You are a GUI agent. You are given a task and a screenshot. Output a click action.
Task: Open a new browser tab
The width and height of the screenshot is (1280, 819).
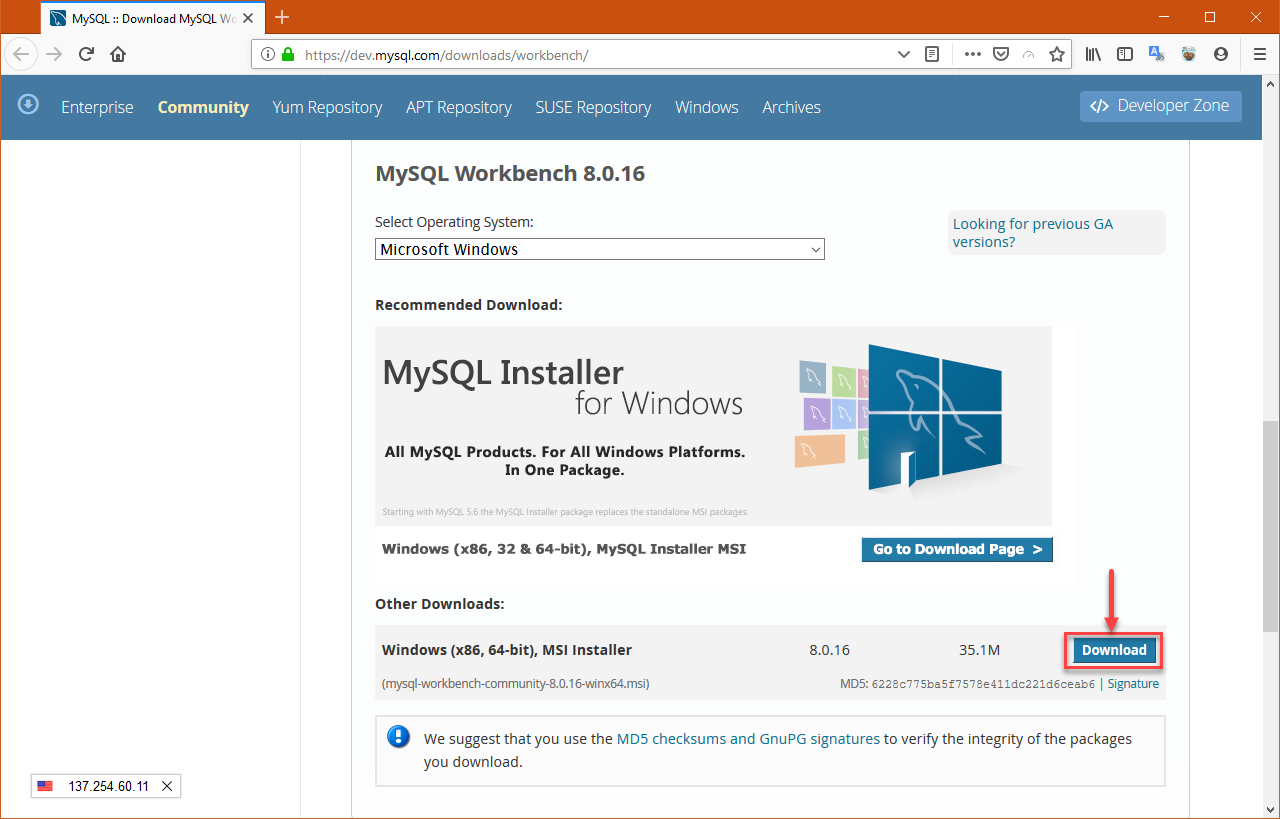click(282, 17)
